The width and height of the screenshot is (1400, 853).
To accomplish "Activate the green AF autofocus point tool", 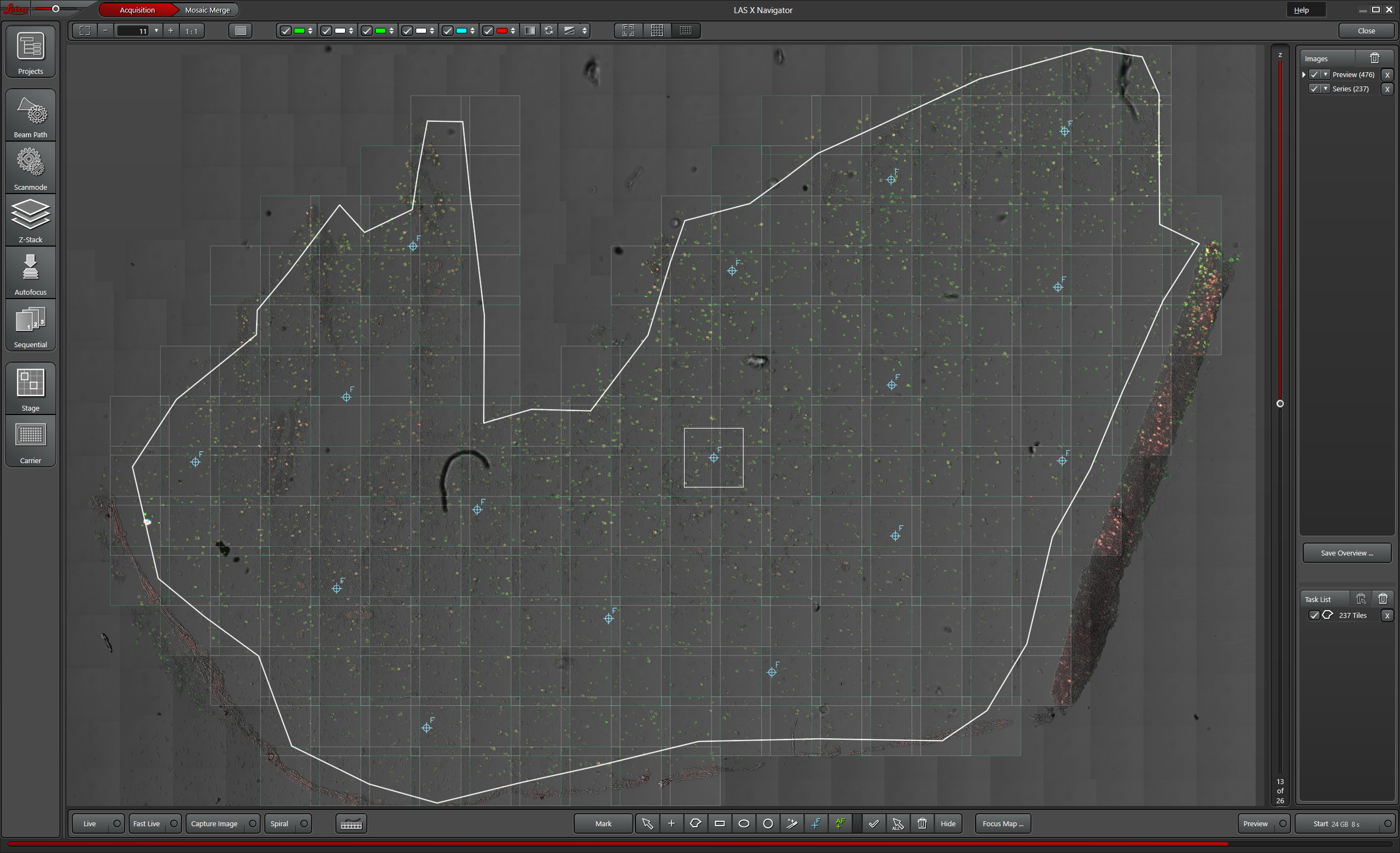I will (840, 823).
